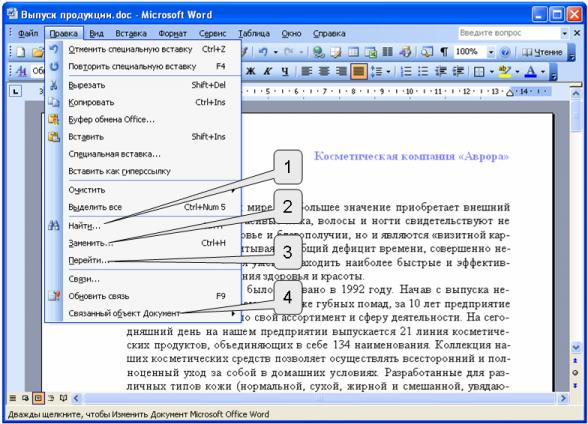Toggle bold formatting (Ж) button

250,71
